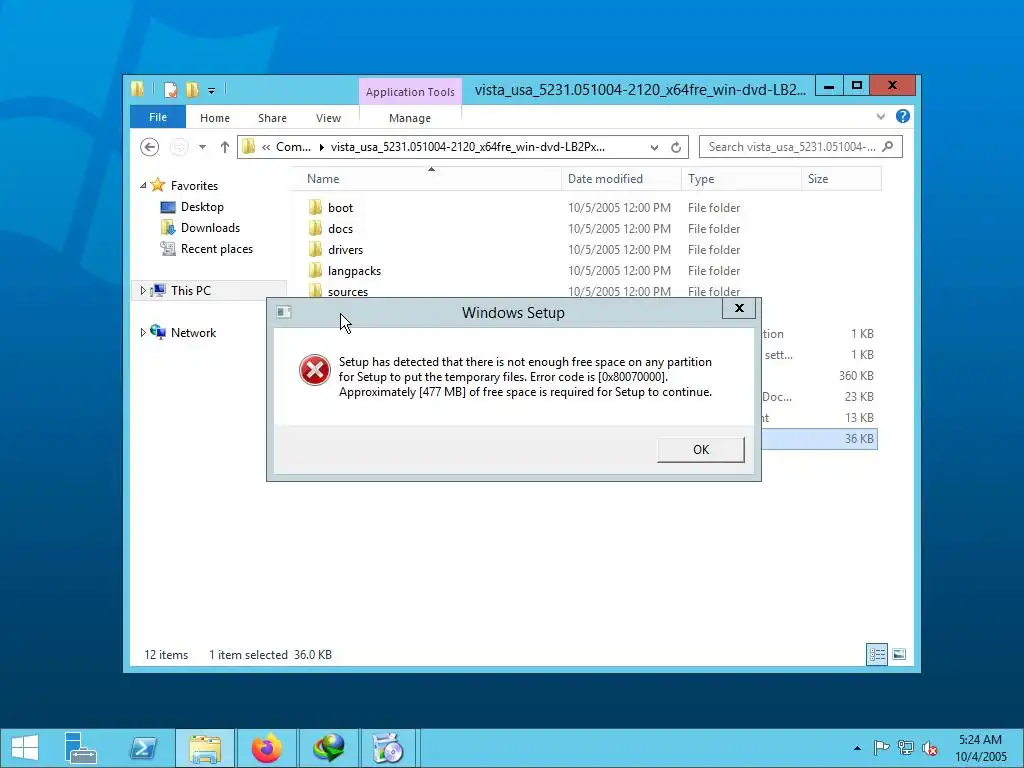Image resolution: width=1024 pixels, height=768 pixels.
Task: Open Server Manager from taskbar
Action: click(80, 748)
